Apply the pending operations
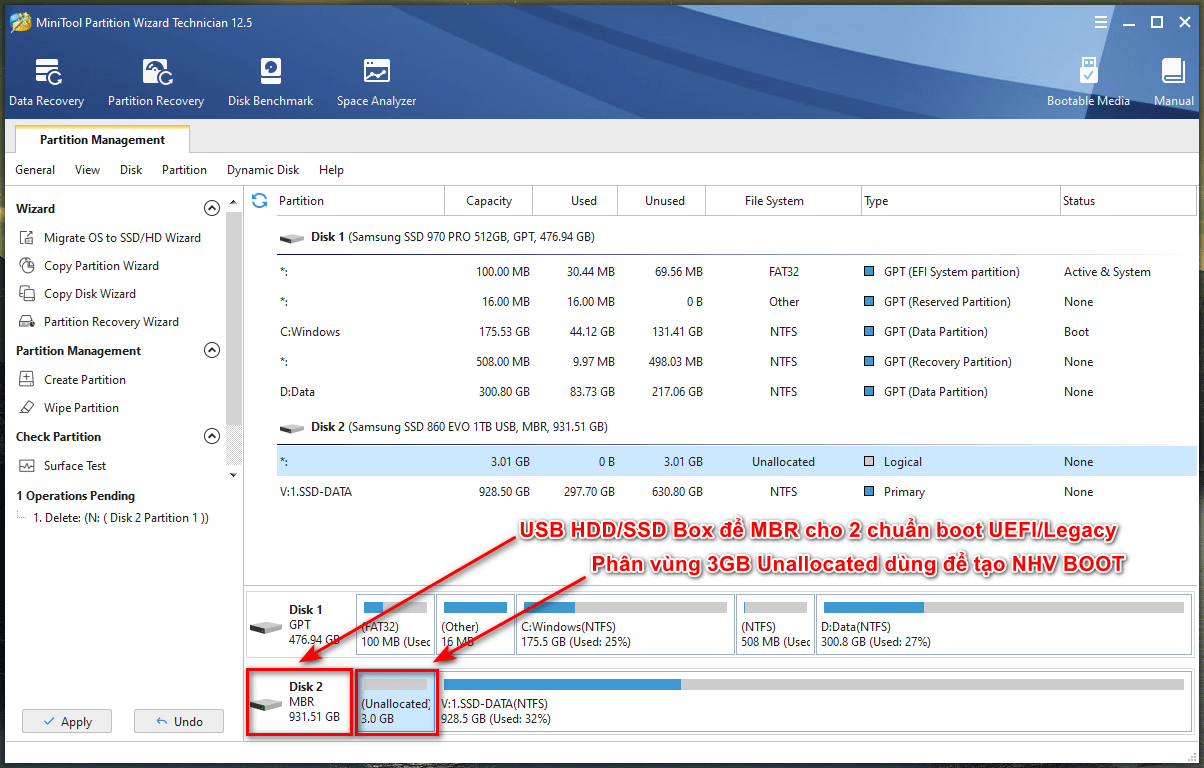1204x768 pixels. tap(67, 721)
